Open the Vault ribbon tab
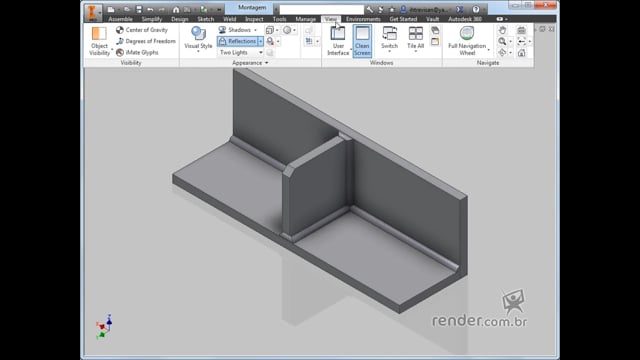 click(x=432, y=19)
